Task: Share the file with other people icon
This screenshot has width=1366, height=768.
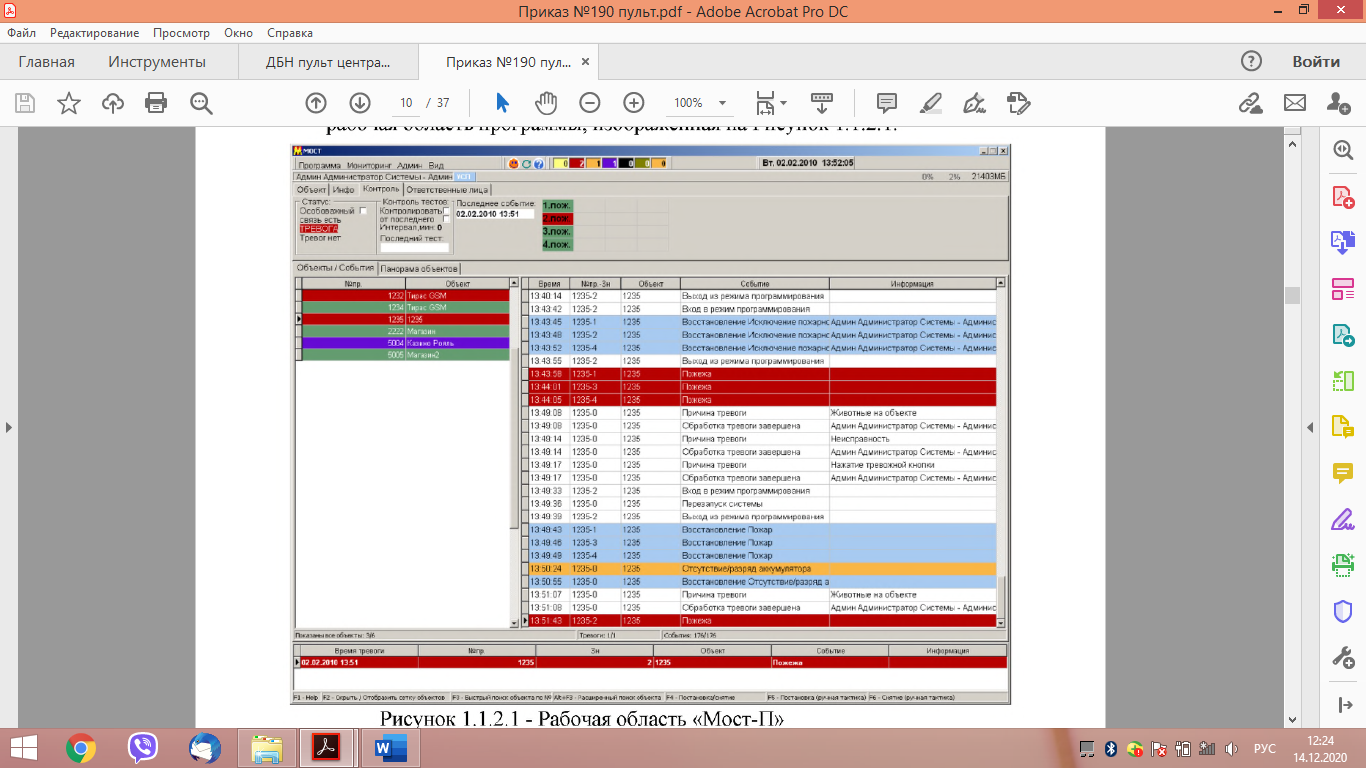Action: coord(1338,102)
